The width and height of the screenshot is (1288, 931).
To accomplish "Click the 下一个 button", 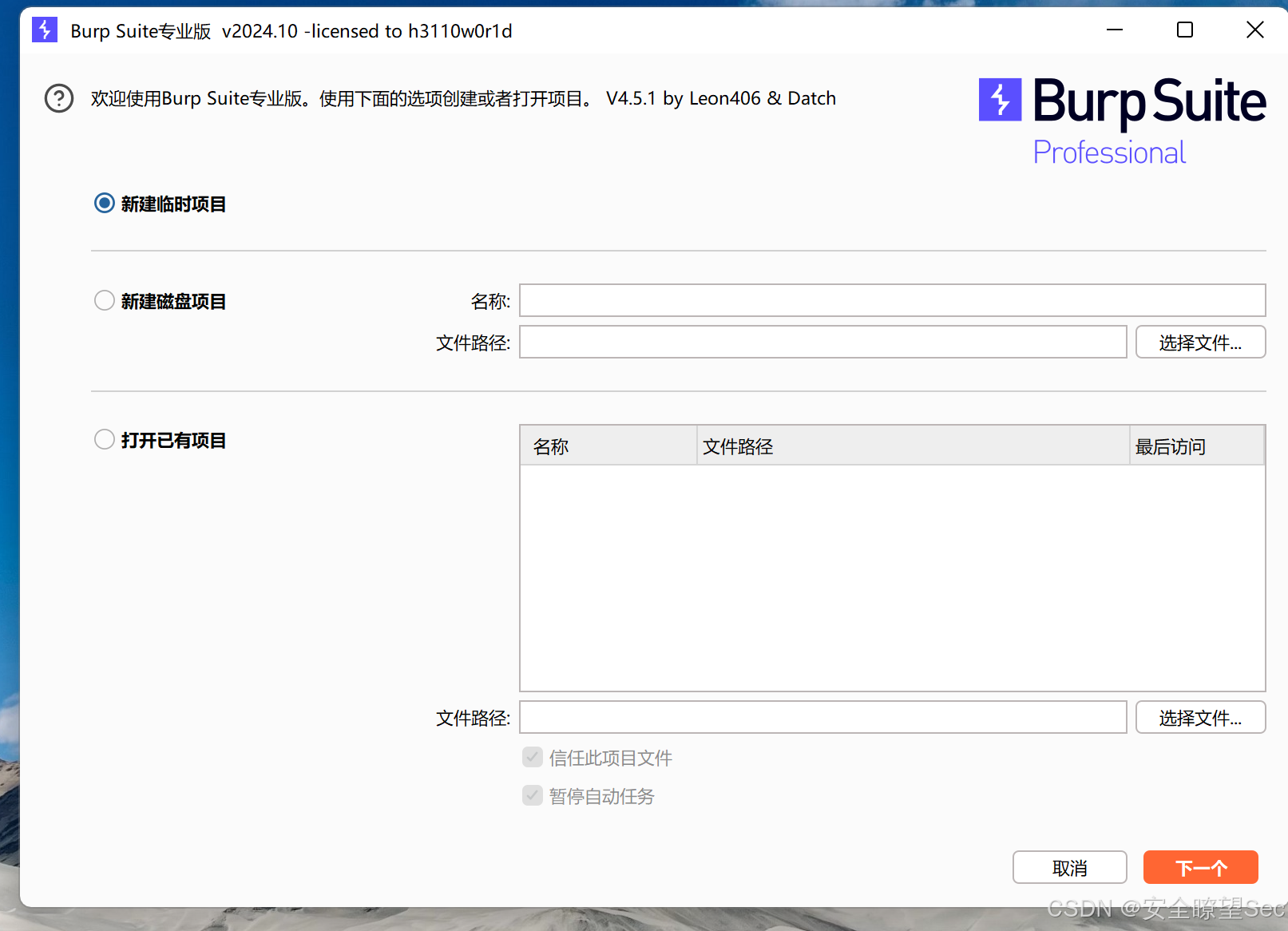I will pyautogui.click(x=1201, y=867).
